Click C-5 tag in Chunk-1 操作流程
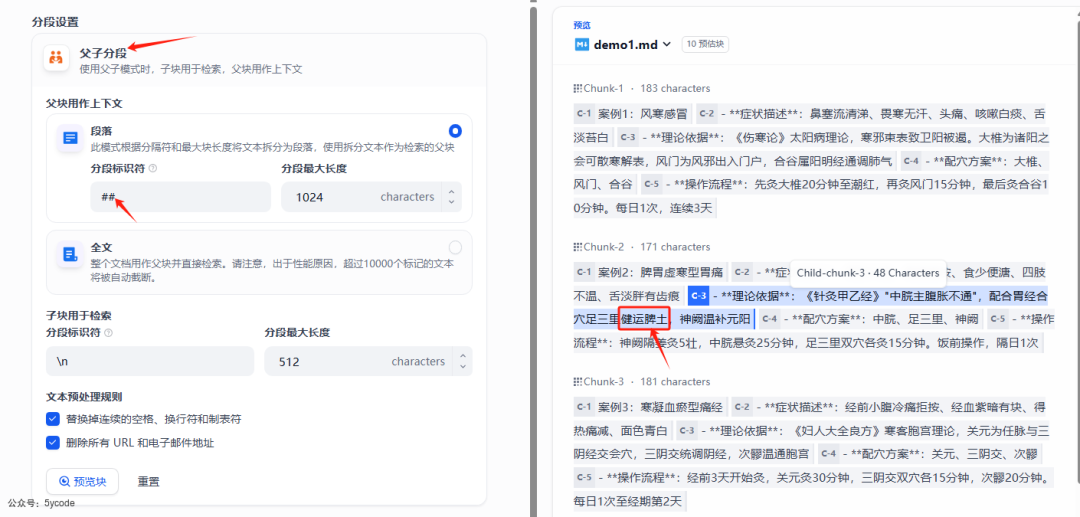This screenshot has height=517, width=1080. [651, 184]
